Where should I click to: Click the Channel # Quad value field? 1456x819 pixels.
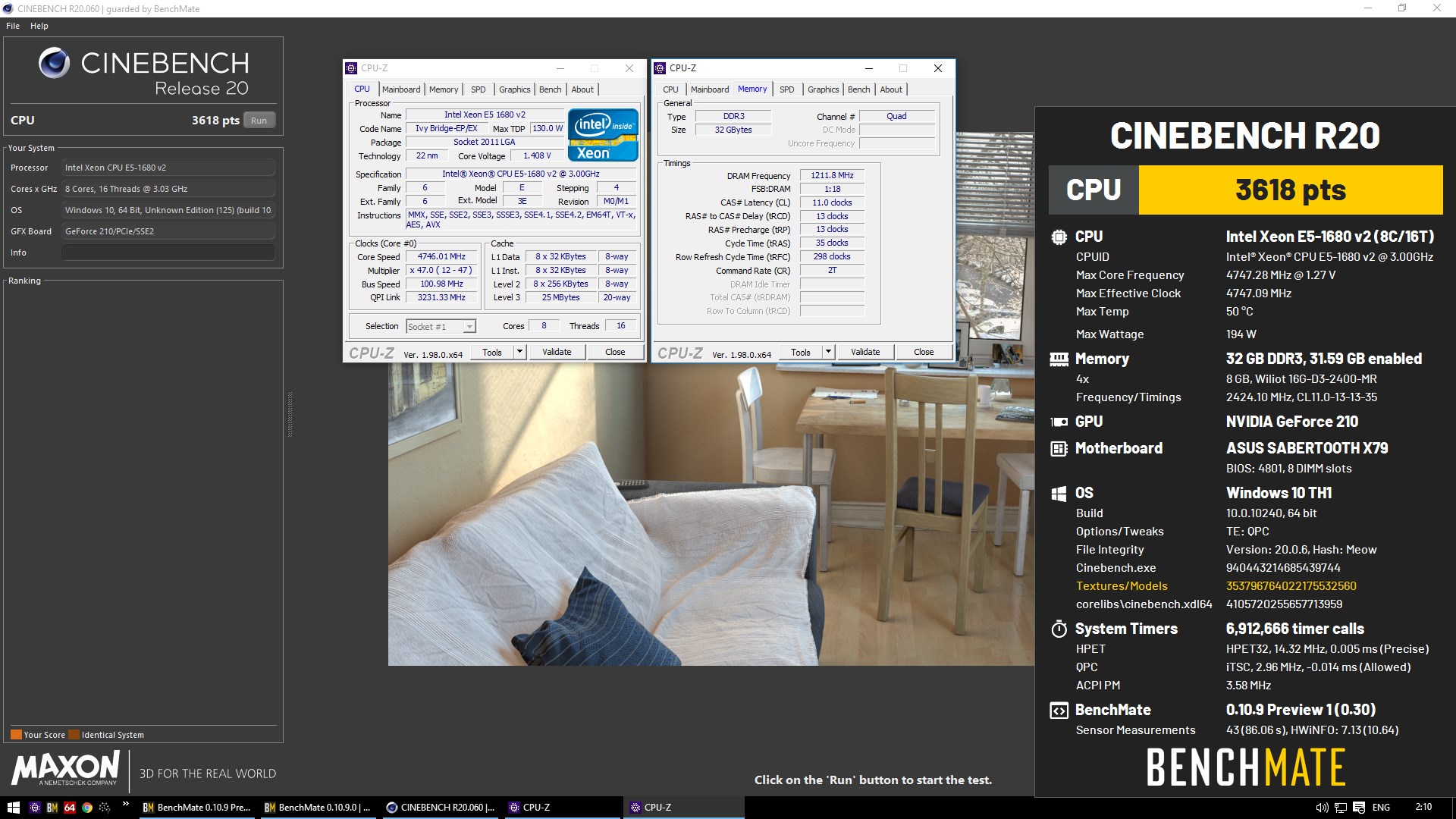[896, 116]
